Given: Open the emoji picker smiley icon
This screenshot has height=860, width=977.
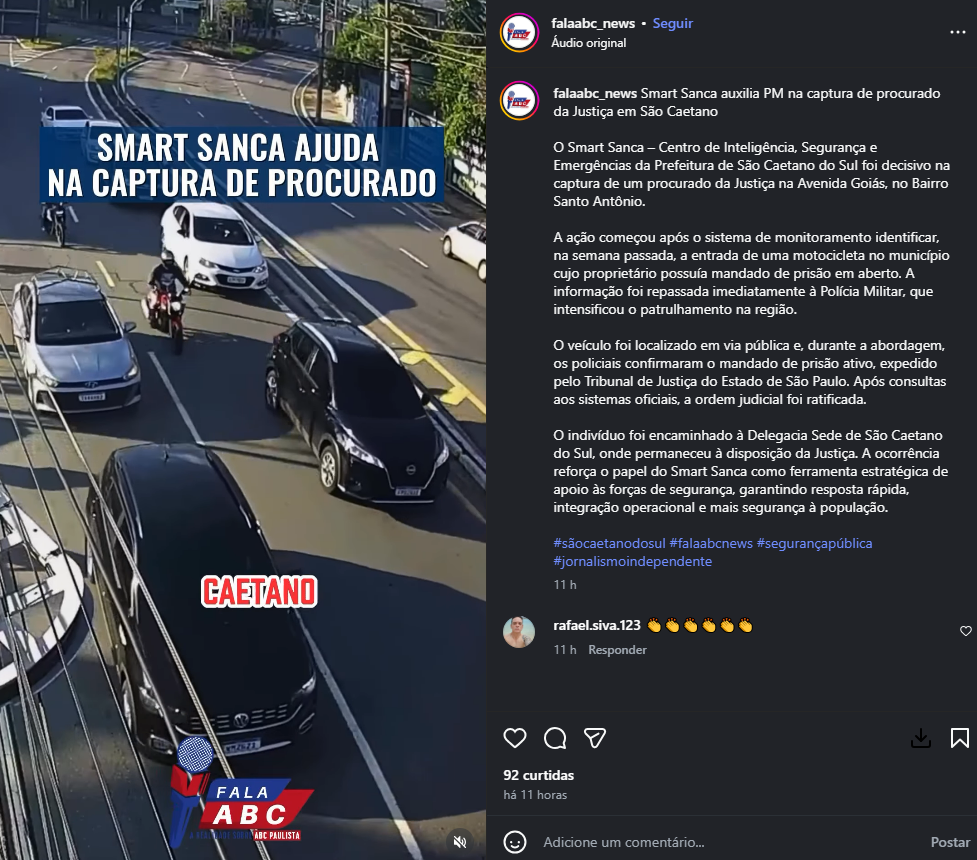Looking at the screenshot, I should tap(515, 842).
